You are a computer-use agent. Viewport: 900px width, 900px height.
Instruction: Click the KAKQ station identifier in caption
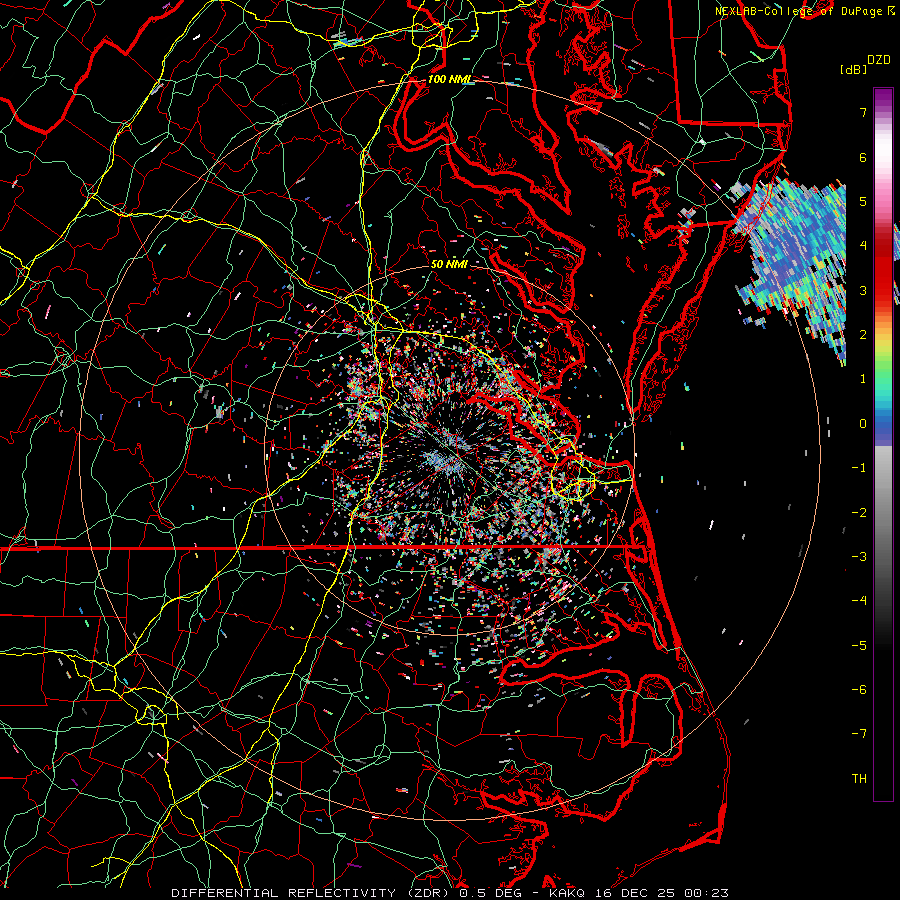coord(568,893)
